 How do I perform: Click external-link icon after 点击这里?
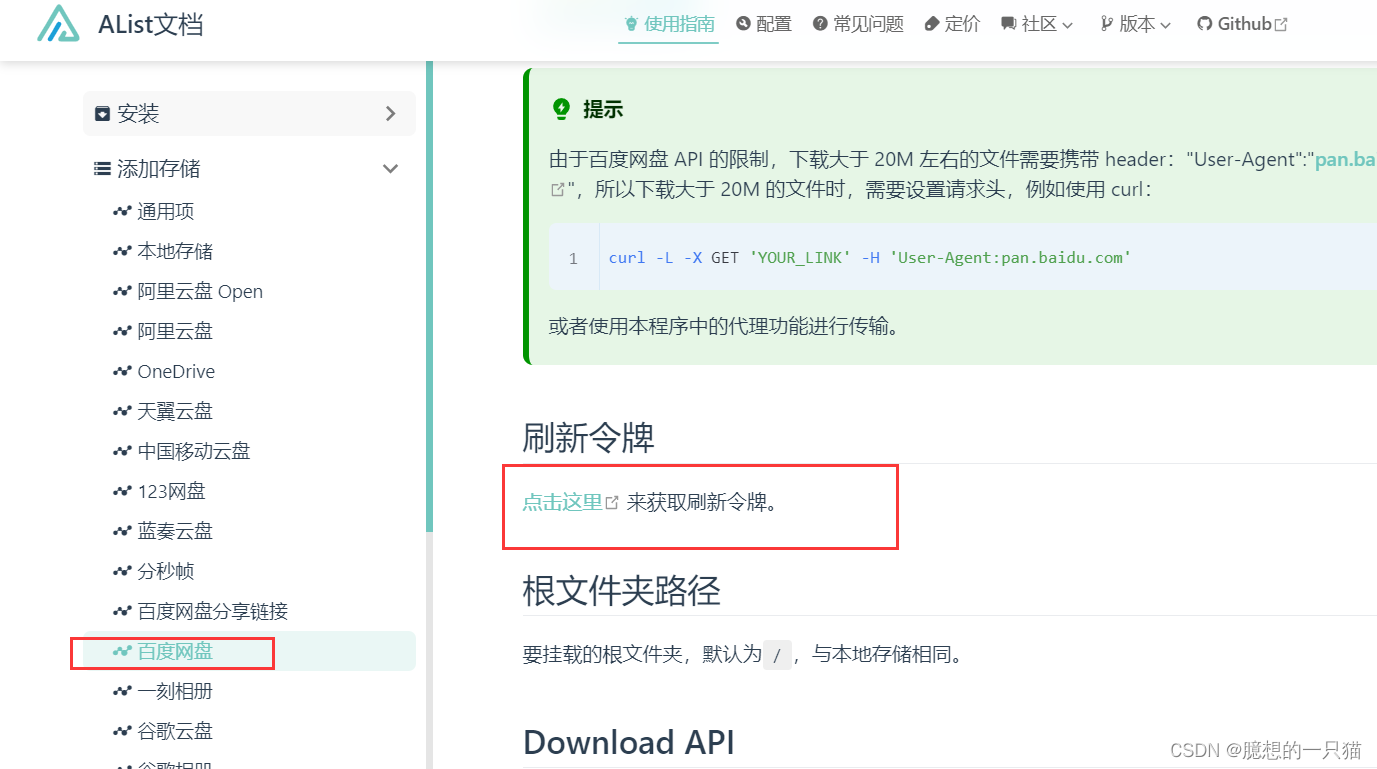(x=613, y=503)
